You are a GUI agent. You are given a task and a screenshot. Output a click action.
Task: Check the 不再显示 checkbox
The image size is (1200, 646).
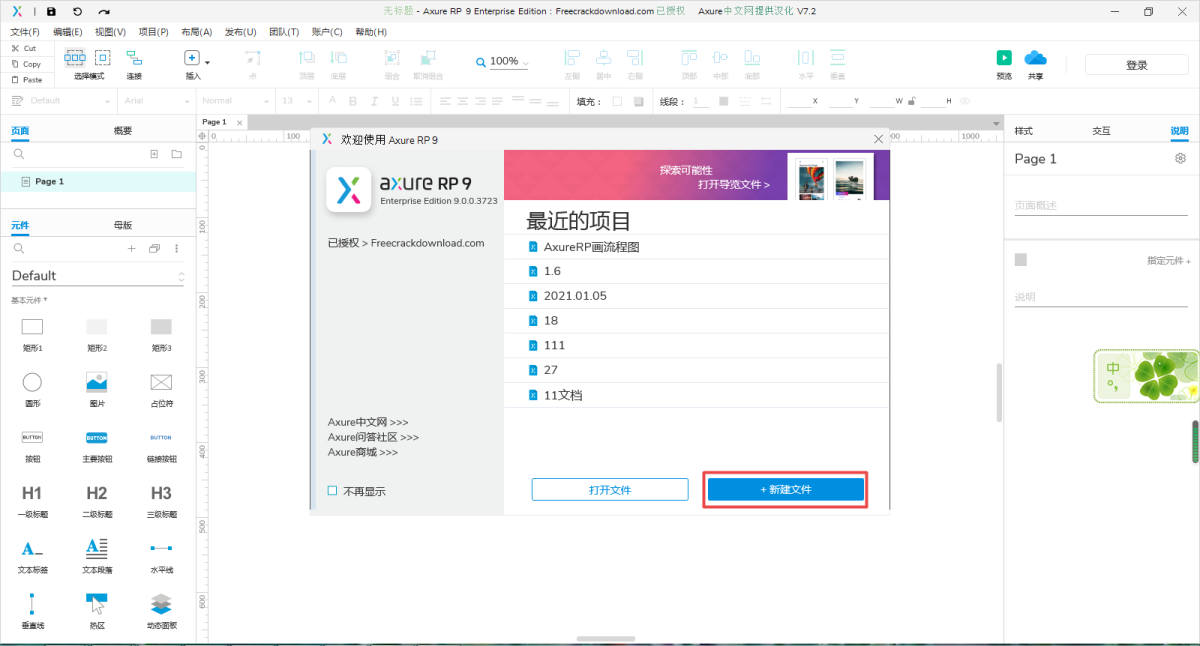pyautogui.click(x=333, y=491)
